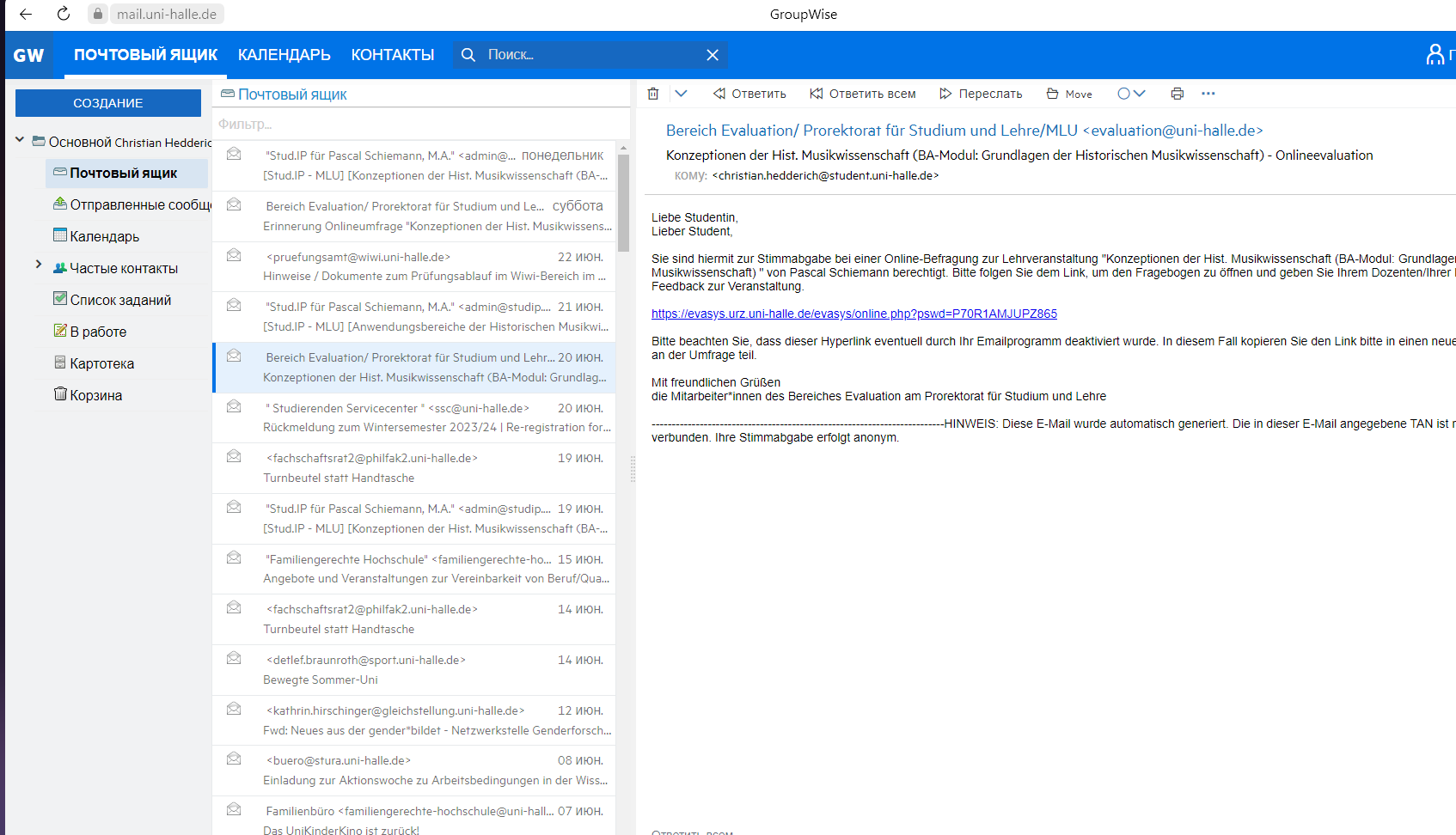This screenshot has width=1456, height=835.
Task: Expand the Частые контакты folder
Action: 39,265
